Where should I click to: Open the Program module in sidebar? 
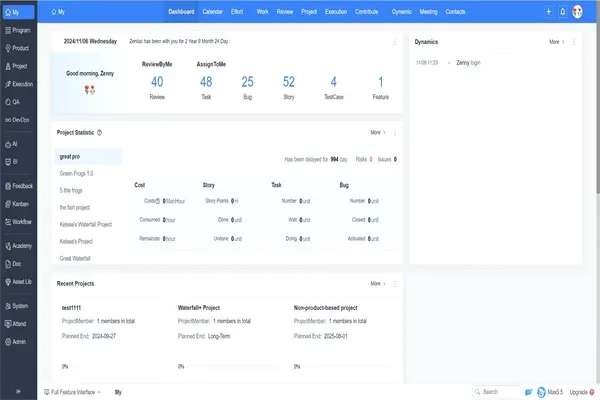(x=18, y=30)
